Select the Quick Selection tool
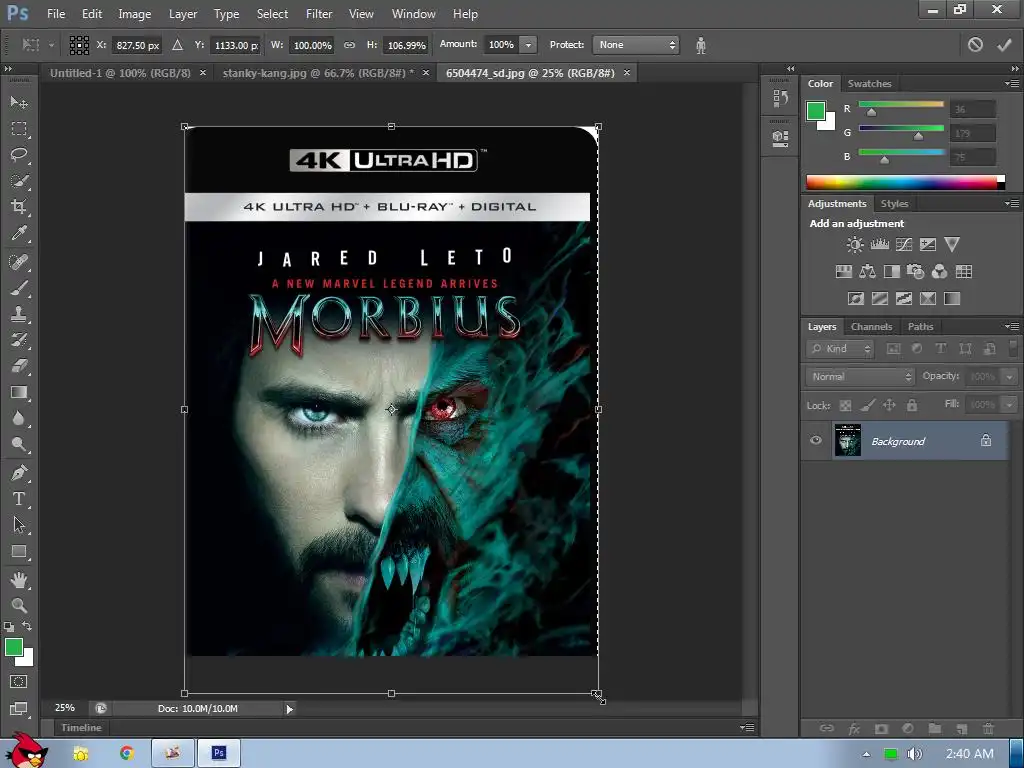 click(x=19, y=181)
